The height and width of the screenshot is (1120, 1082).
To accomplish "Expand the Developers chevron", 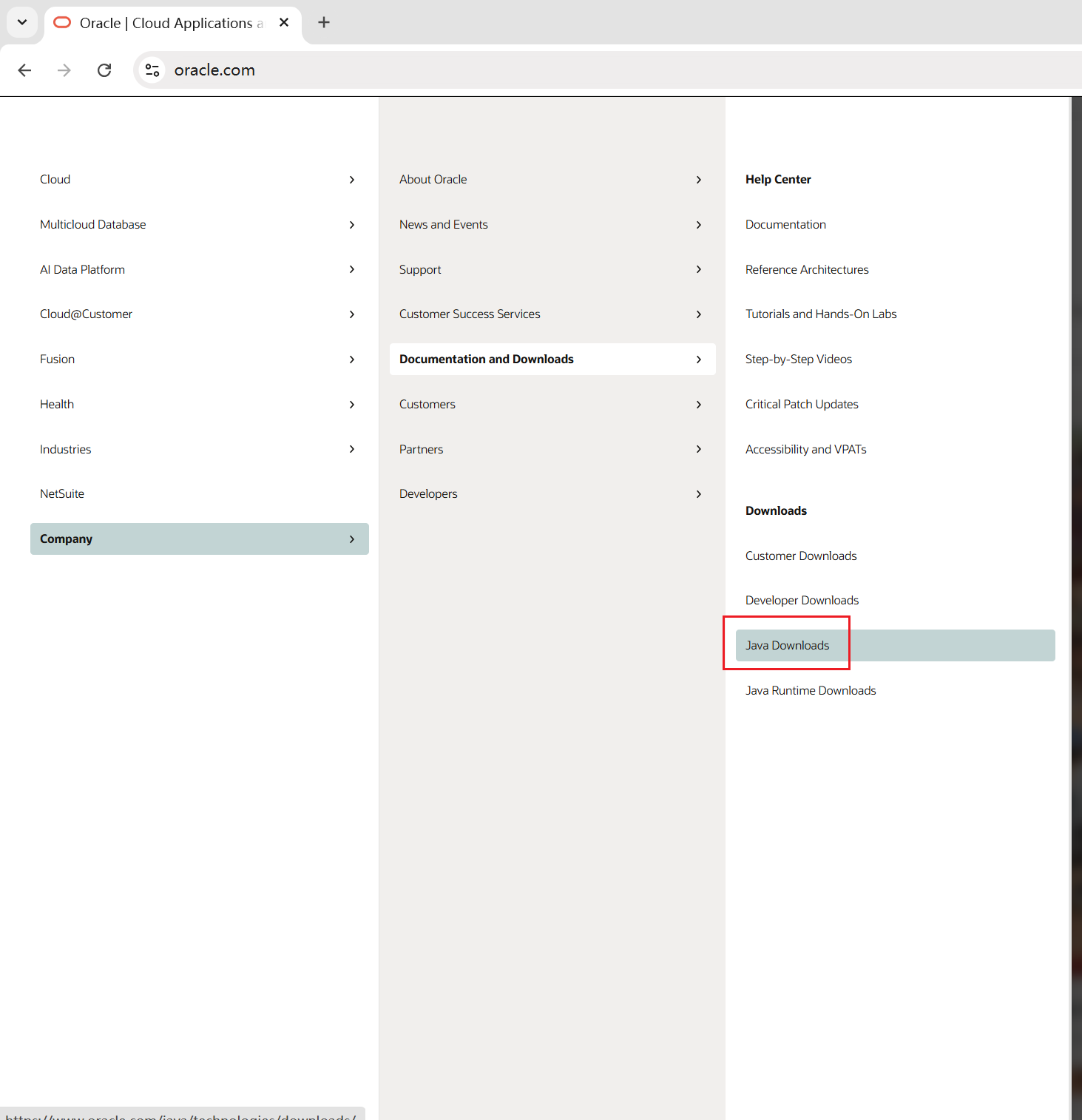I will (699, 494).
